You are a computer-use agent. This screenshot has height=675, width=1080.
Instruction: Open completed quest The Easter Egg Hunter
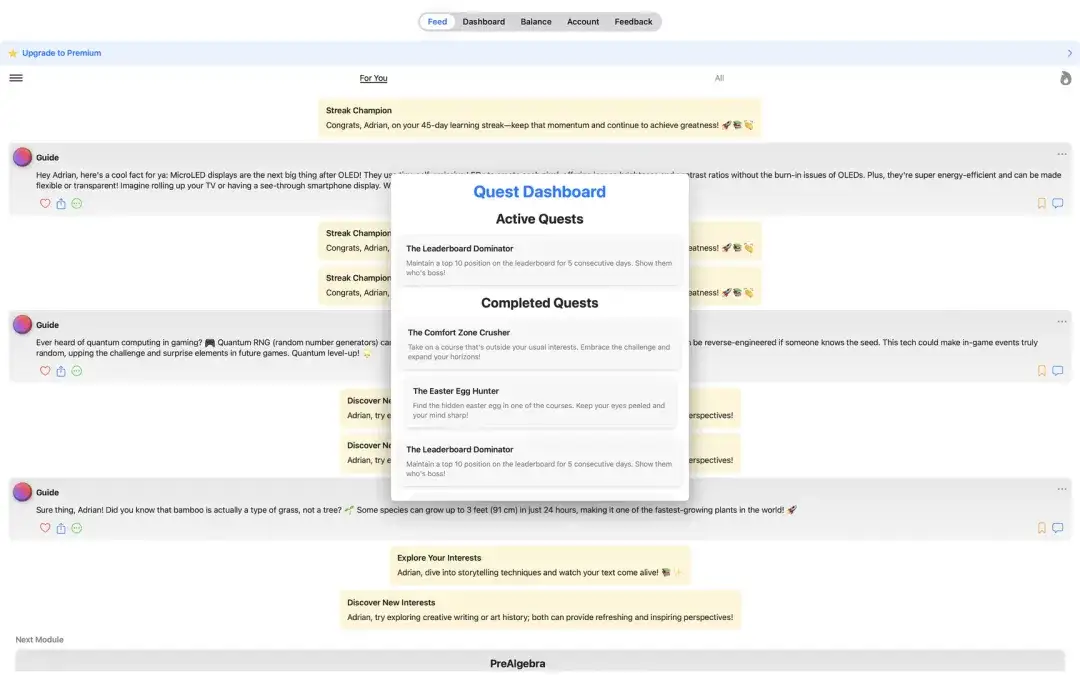pos(540,402)
